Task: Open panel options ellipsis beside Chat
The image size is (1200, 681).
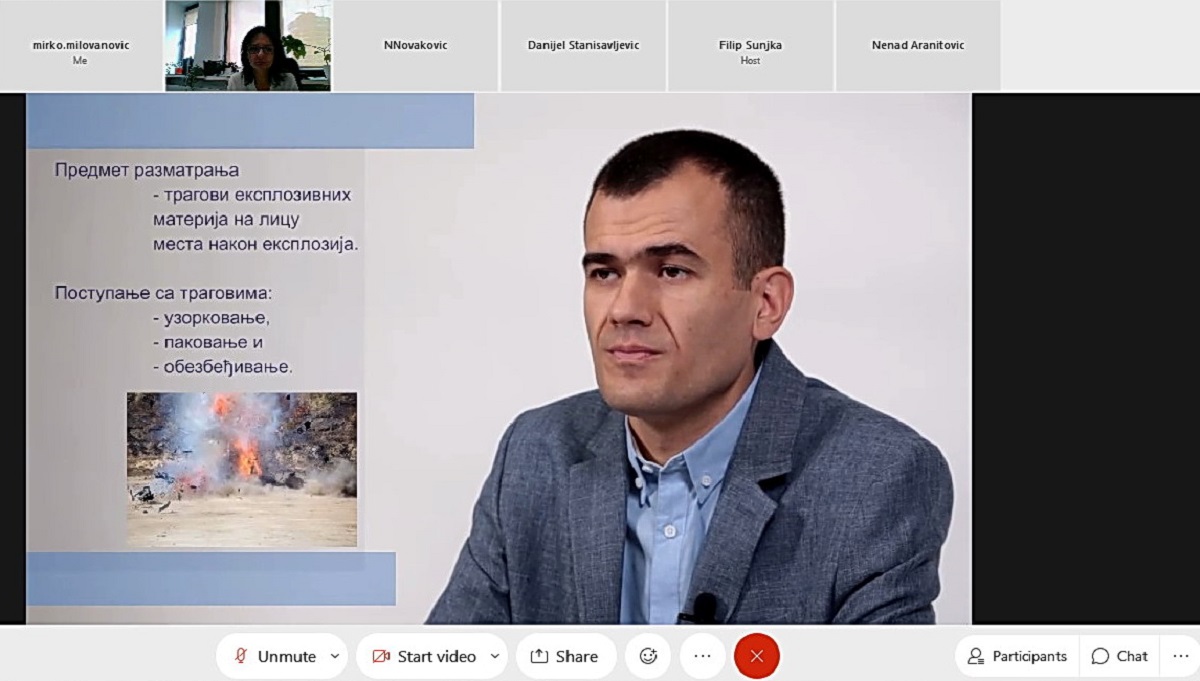Action: point(1180,656)
